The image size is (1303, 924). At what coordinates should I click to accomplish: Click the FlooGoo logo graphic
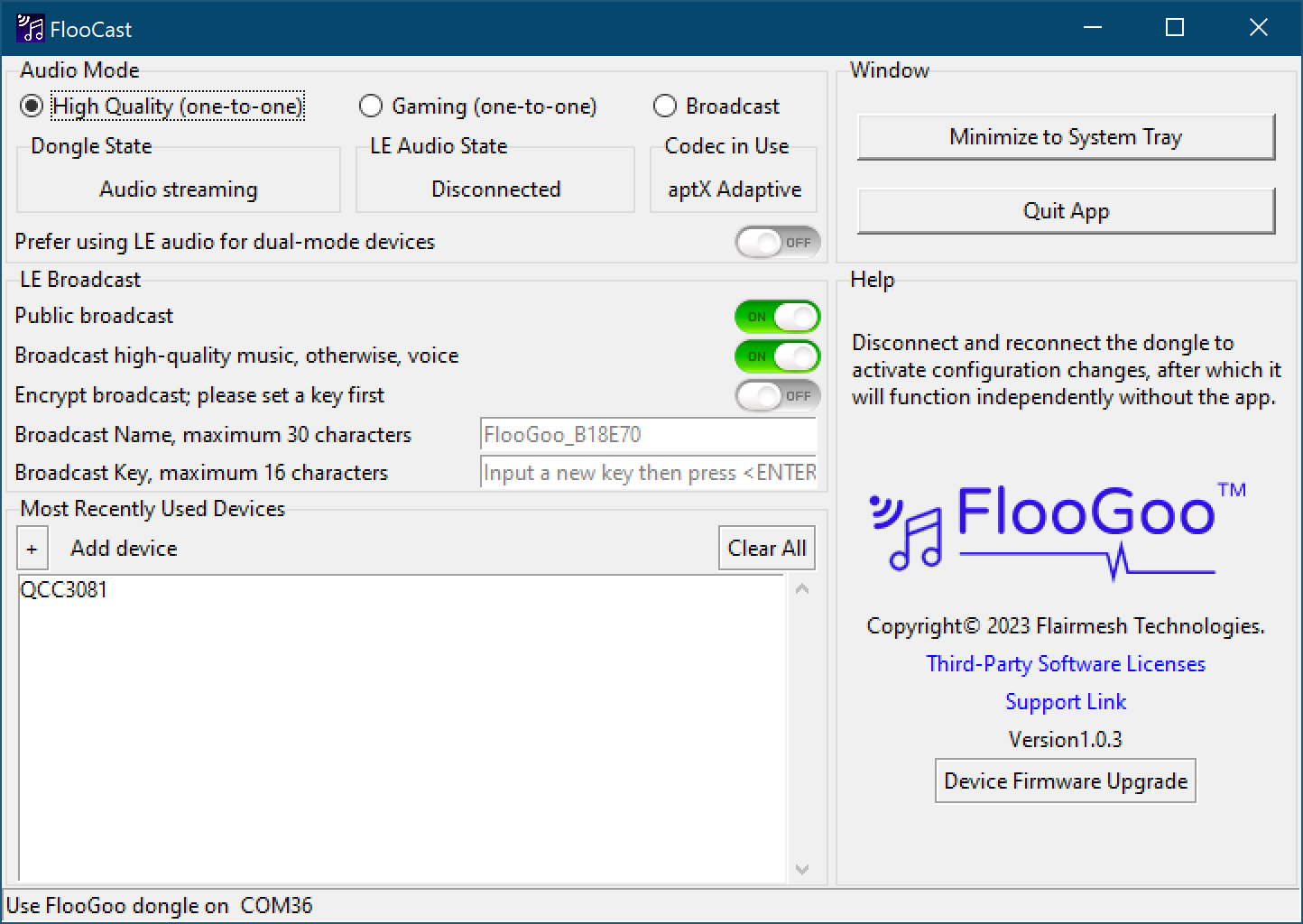tap(1058, 532)
